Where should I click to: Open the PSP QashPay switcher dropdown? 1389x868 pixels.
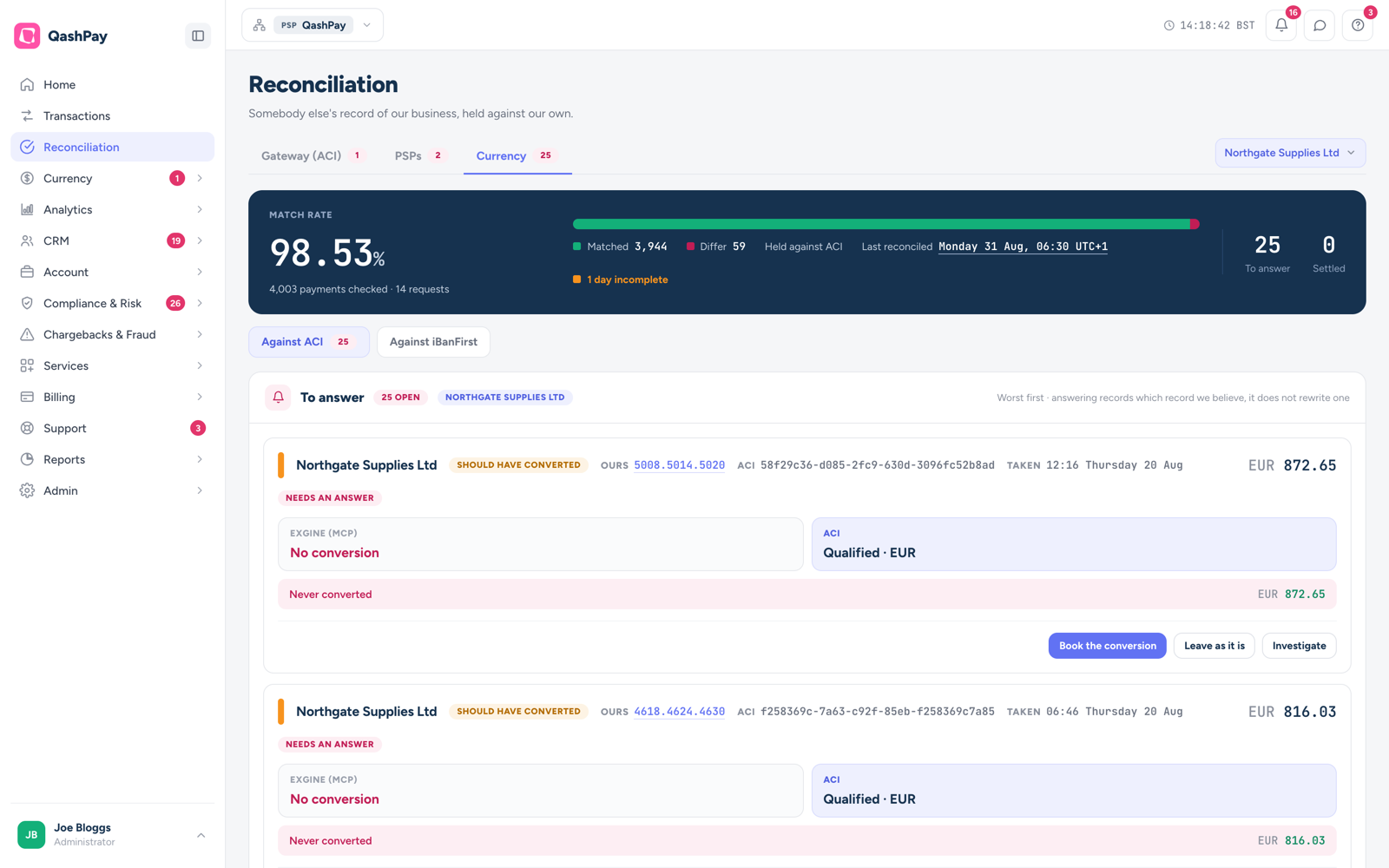pyautogui.click(x=313, y=25)
